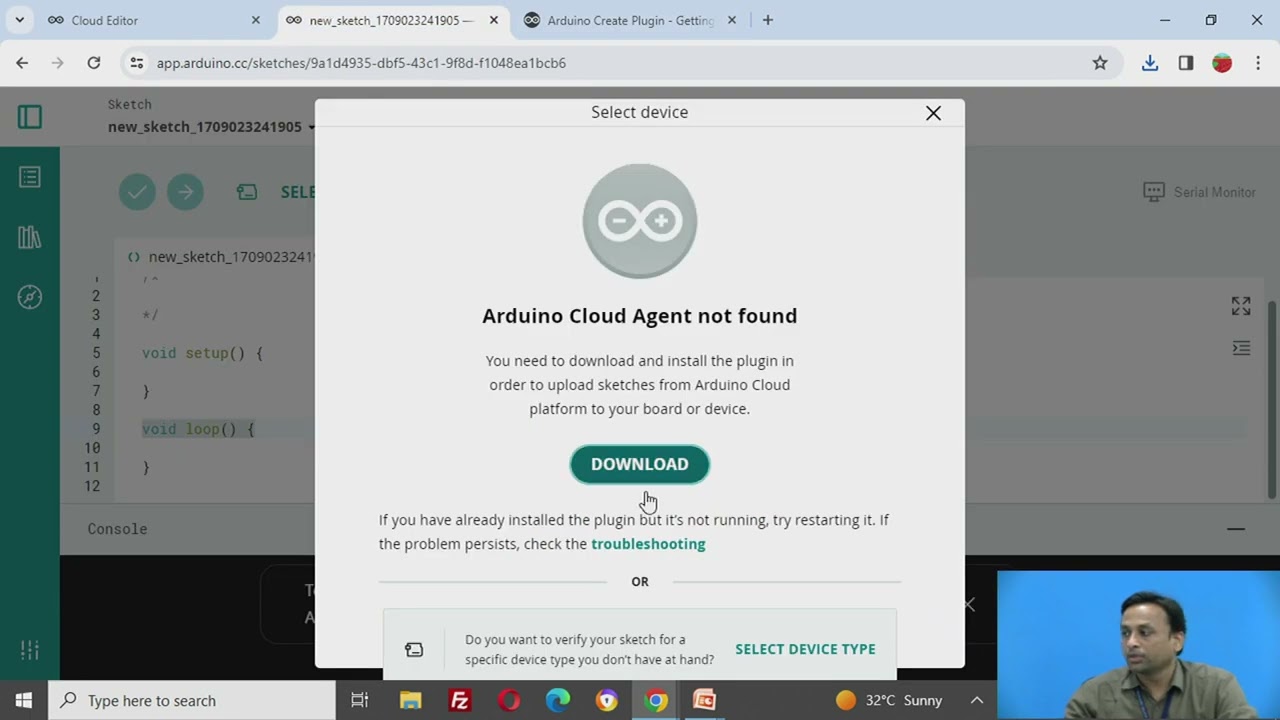Open Chrome three-dot menu
The width and height of the screenshot is (1280, 720).
1258,63
